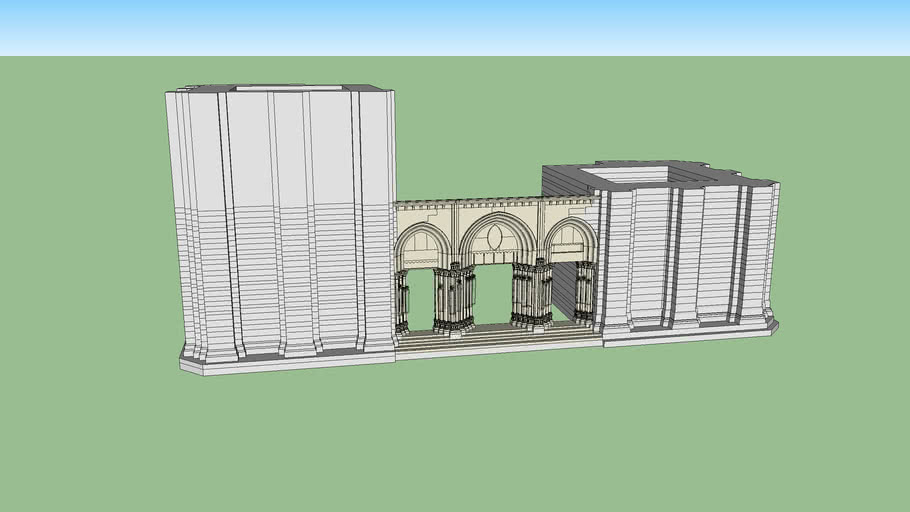Image resolution: width=910 pixels, height=512 pixels.
Task: Select the right arch of the portico
Action: click(x=571, y=239)
